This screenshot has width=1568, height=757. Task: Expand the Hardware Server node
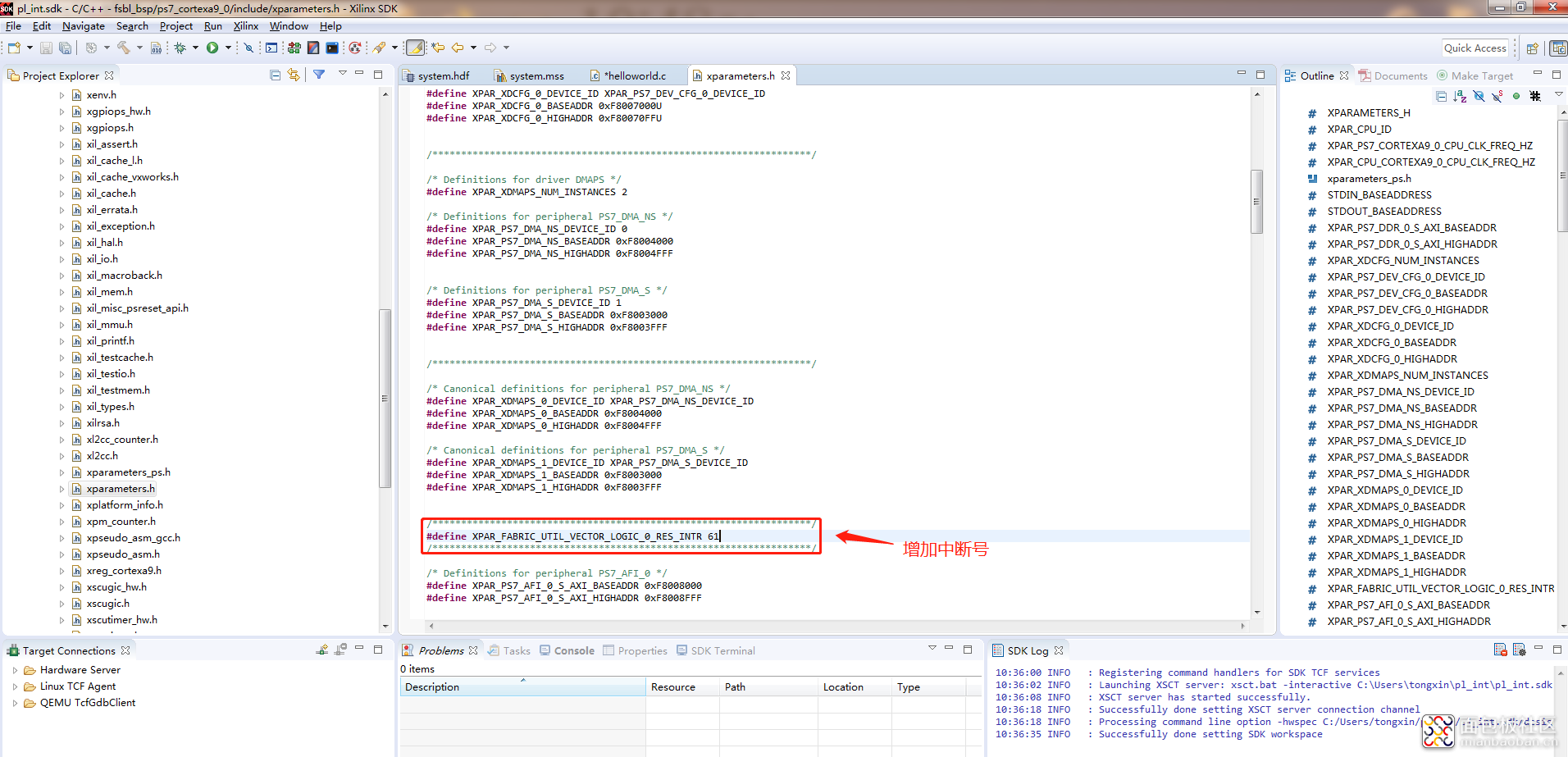coord(15,670)
